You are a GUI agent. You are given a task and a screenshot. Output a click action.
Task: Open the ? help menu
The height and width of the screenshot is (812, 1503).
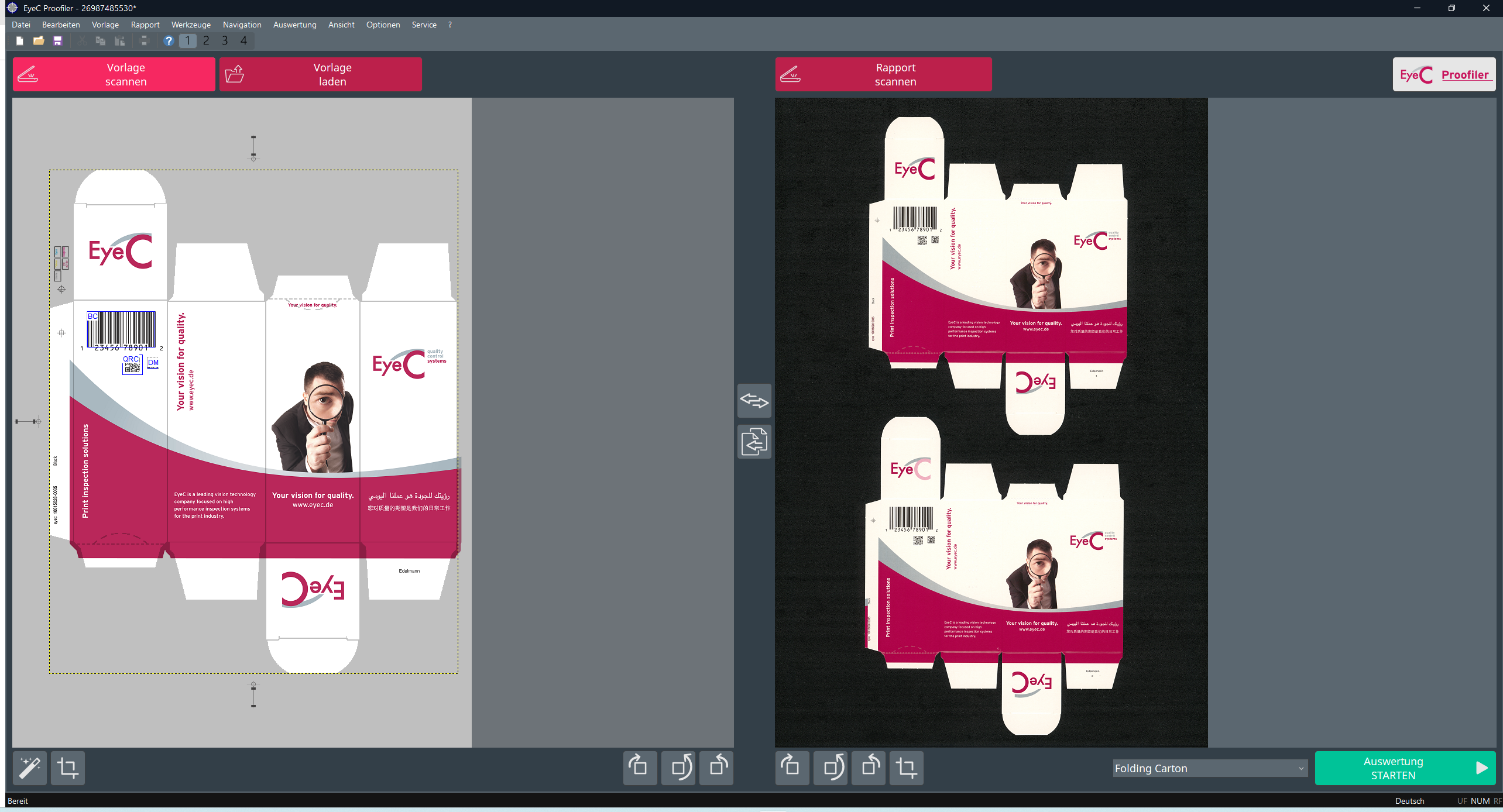(x=450, y=25)
